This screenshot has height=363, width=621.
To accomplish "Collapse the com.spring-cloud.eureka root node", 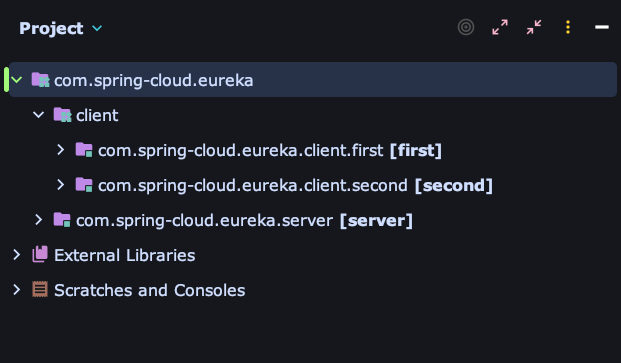I will [17, 80].
